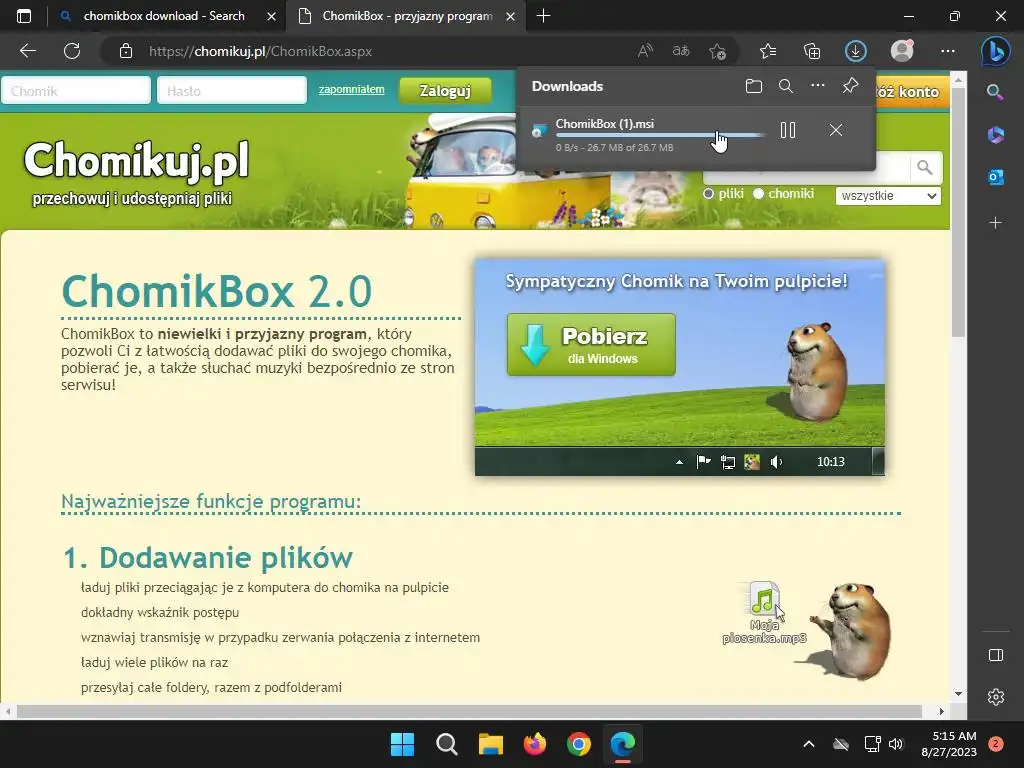Open sidebar settings gear
Image resolution: width=1024 pixels, height=768 pixels.
[995, 697]
